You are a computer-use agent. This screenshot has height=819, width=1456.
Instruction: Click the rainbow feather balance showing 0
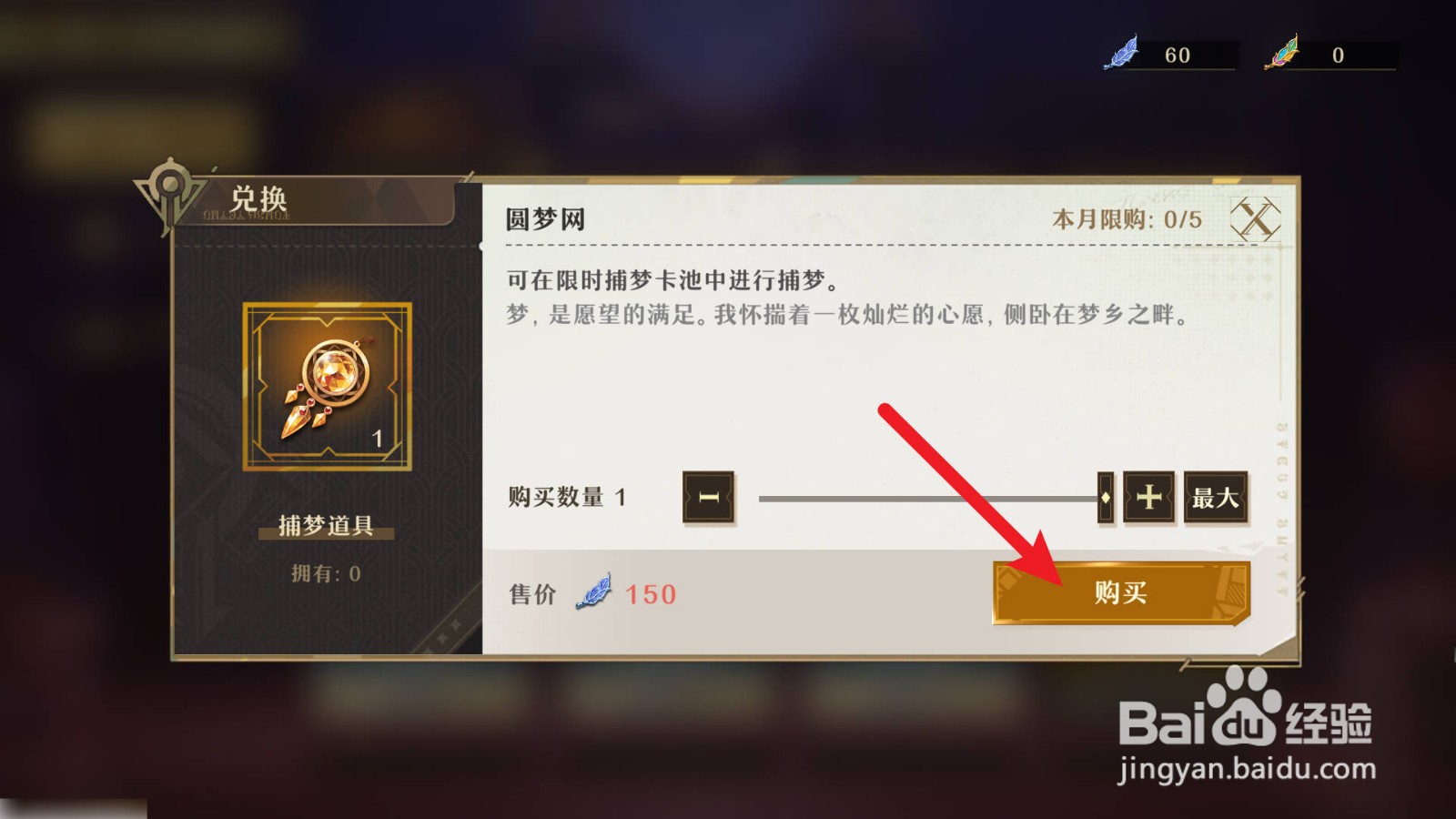(x=1338, y=55)
